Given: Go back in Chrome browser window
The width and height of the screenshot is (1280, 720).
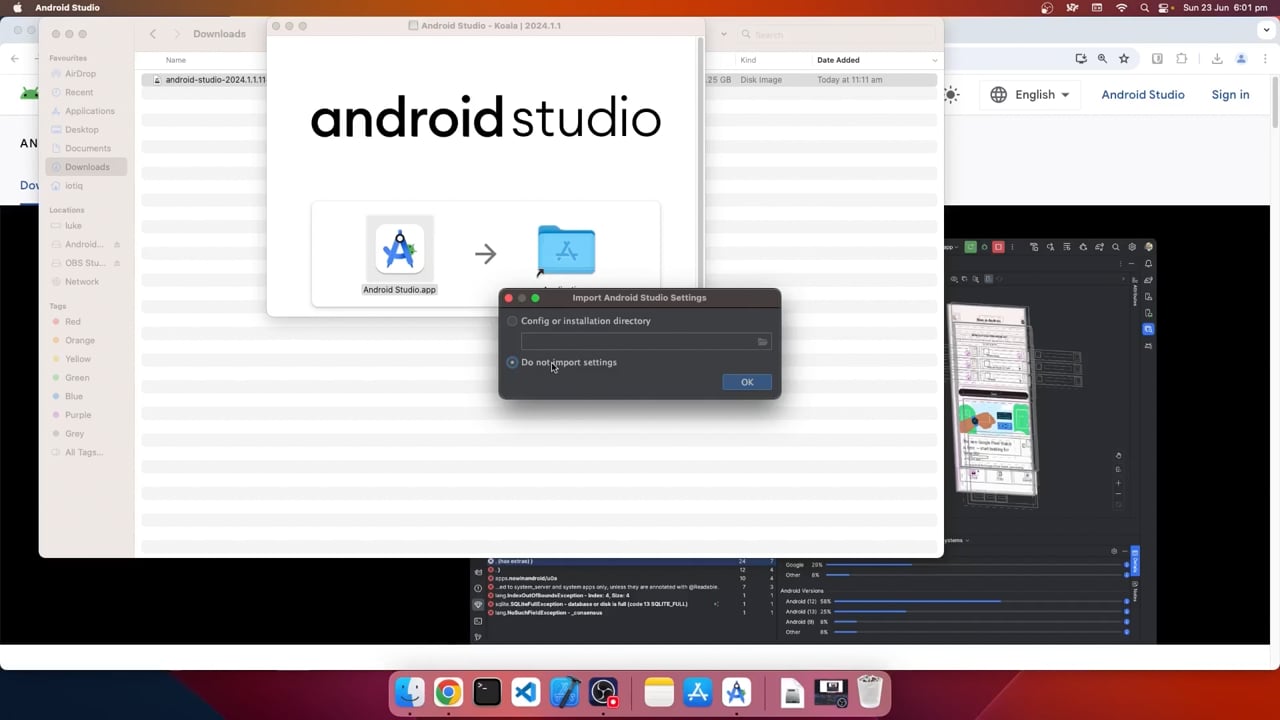Looking at the screenshot, I should coord(14,59).
